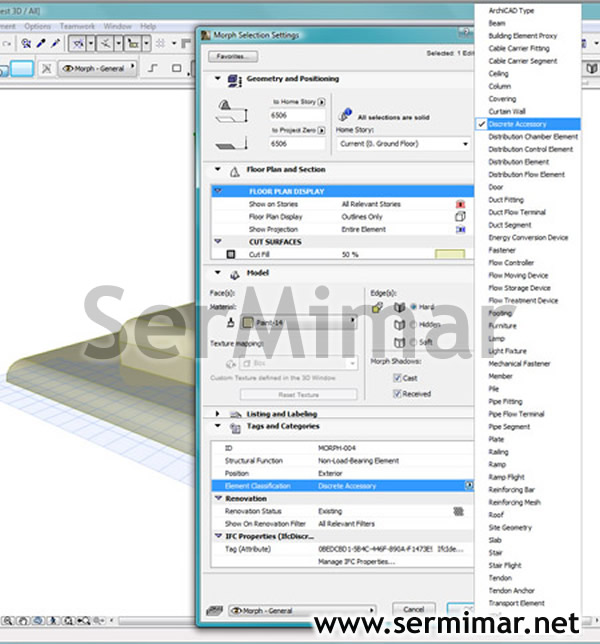Click the Show Projection row icon

click(460, 230)
